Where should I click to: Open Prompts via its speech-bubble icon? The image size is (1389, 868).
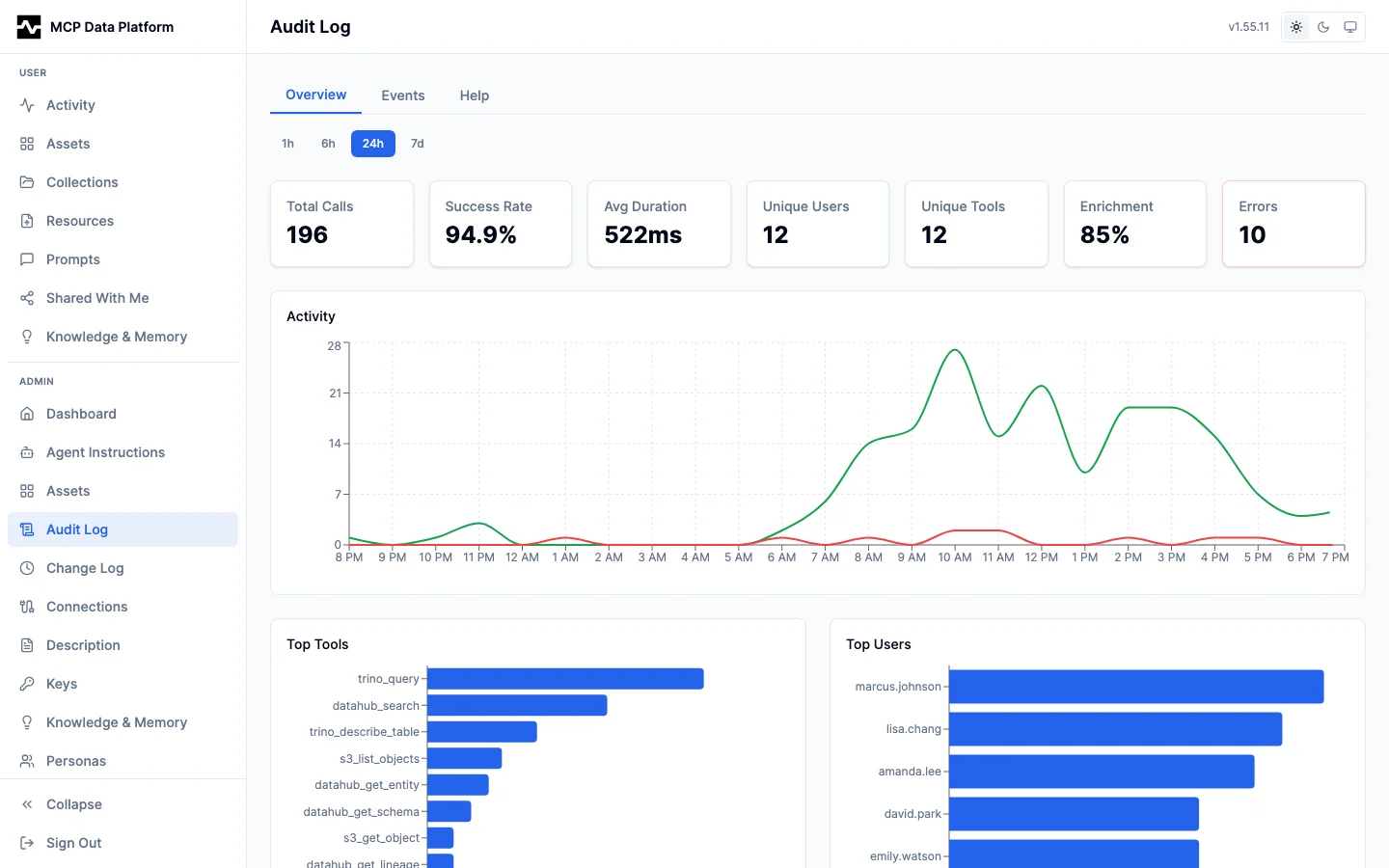27,259
